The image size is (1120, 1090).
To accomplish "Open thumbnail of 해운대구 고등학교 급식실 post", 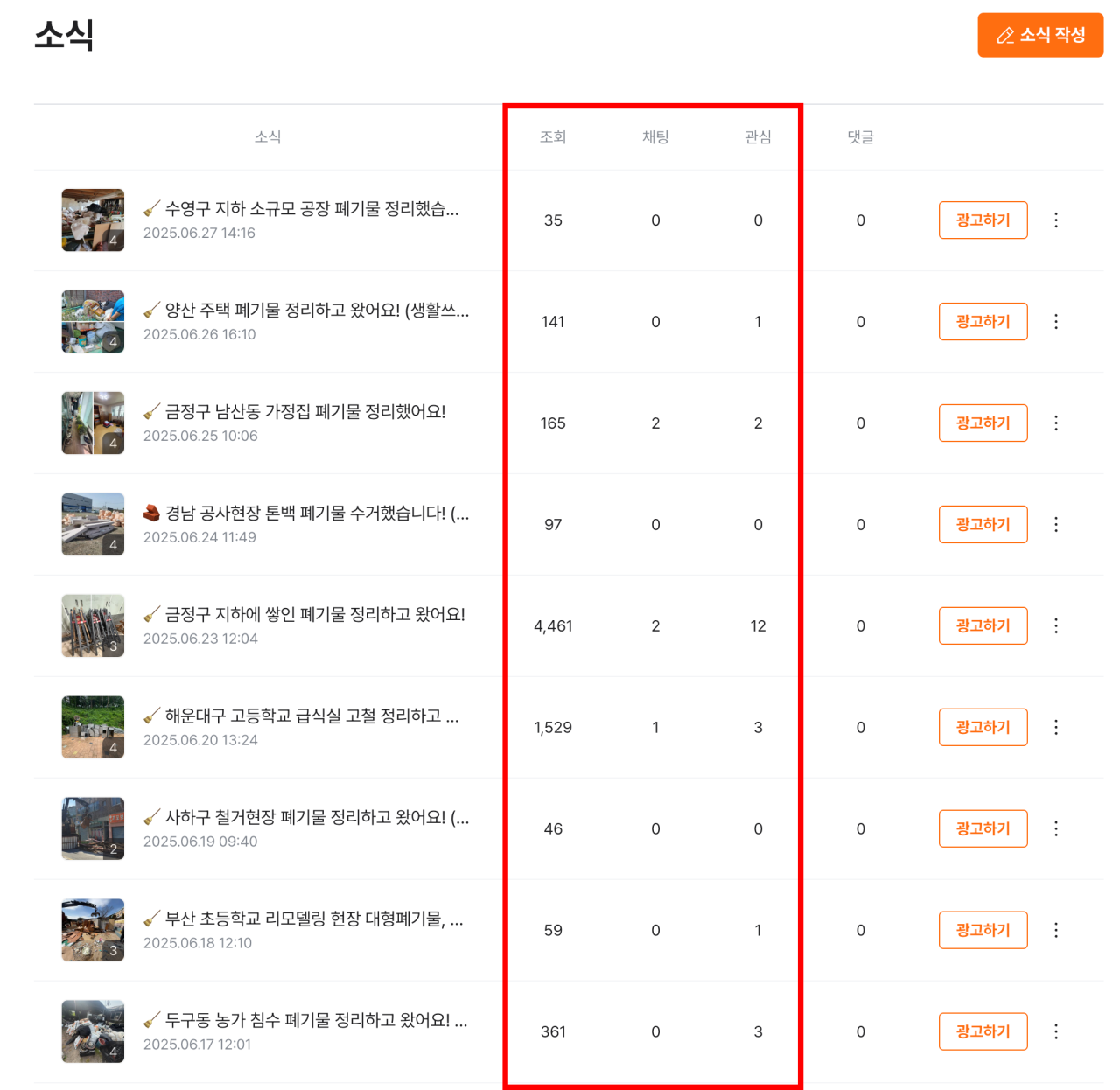I will click(93, 728).
